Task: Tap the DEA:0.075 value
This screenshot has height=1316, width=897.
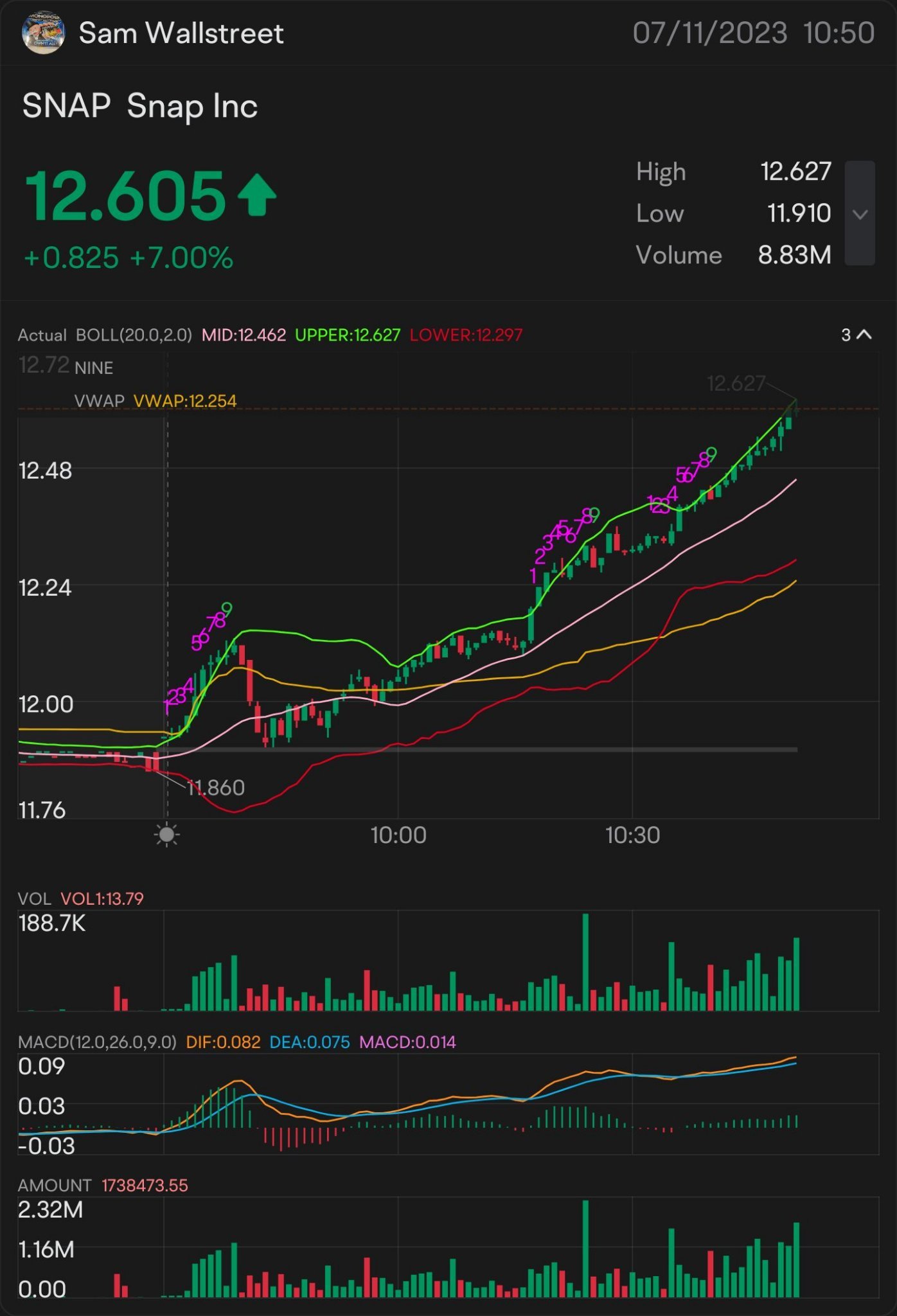Action: click(310, 1042)
